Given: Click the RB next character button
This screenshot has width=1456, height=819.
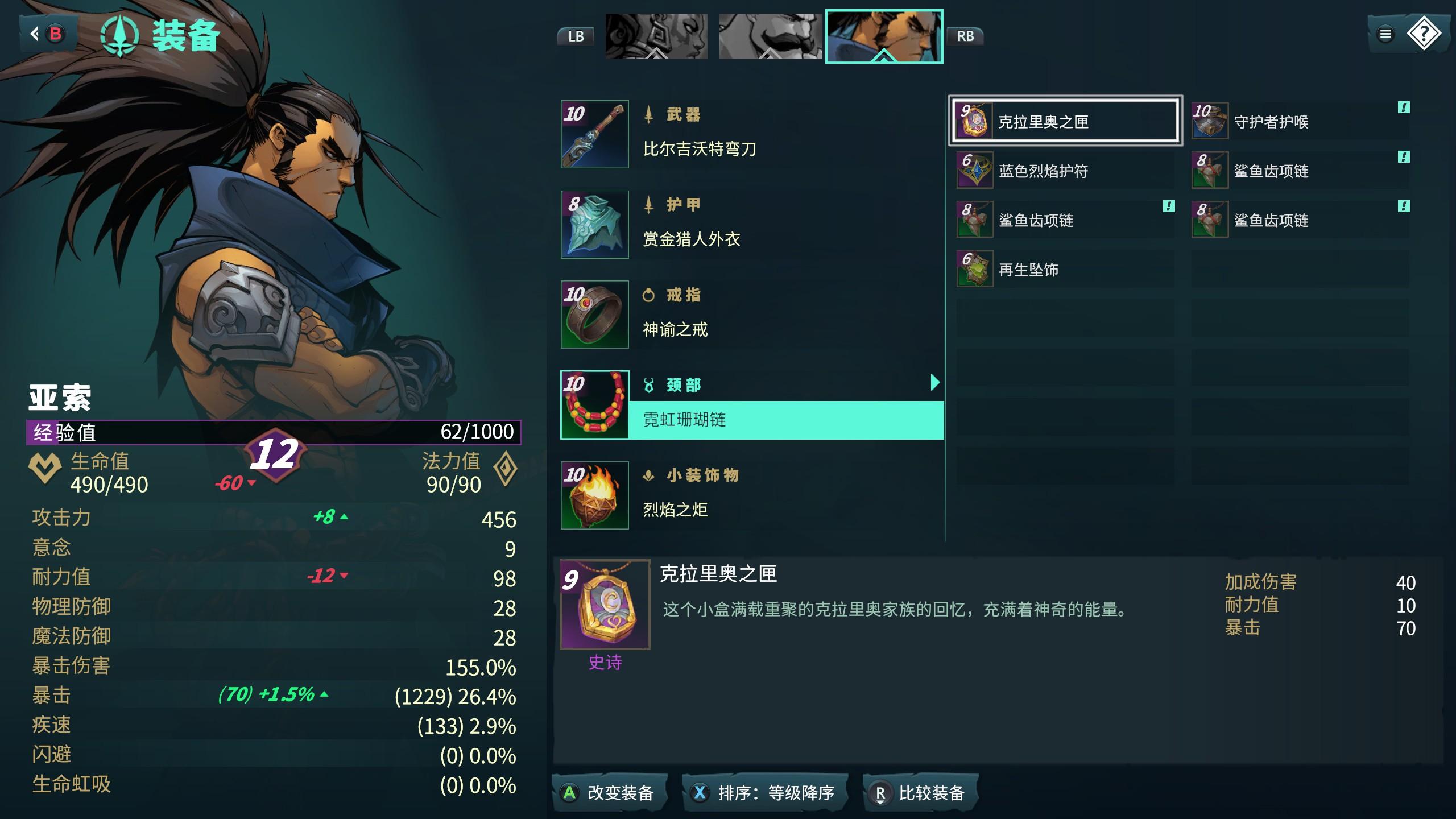Looking at the screenshot, I should [x=965, y=36].
